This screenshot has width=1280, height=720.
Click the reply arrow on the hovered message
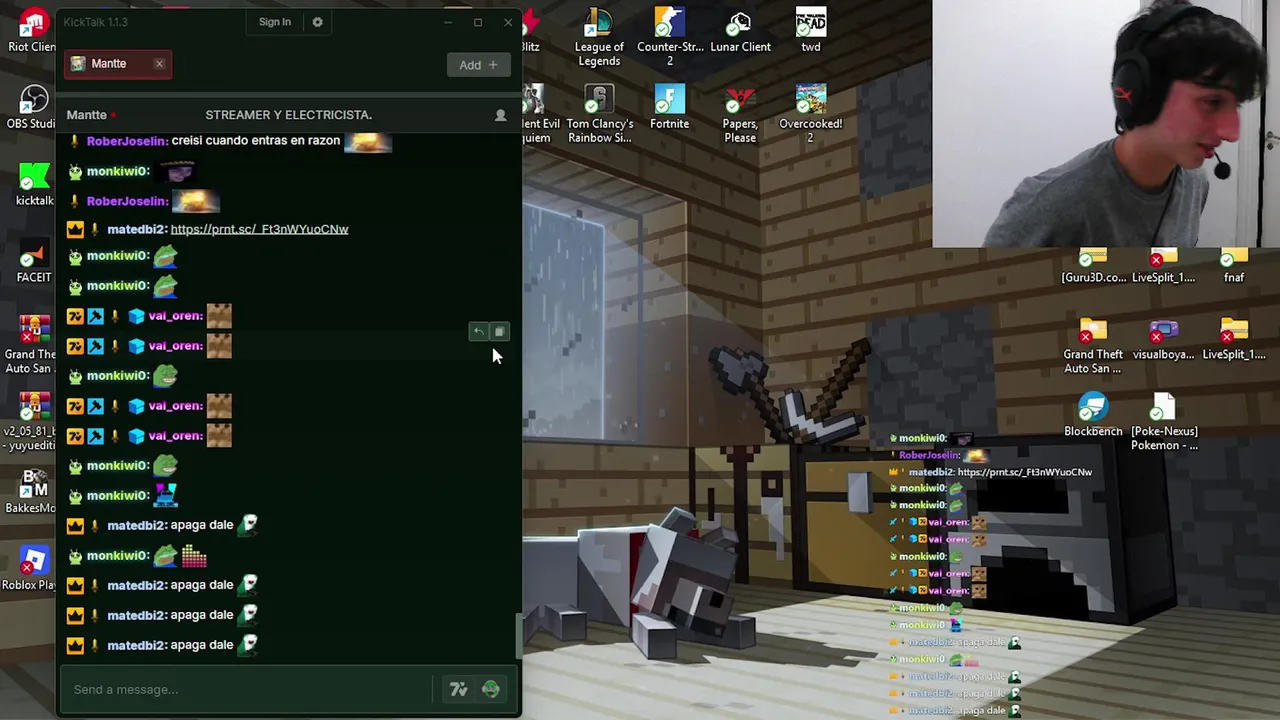[x=478, y=332]
